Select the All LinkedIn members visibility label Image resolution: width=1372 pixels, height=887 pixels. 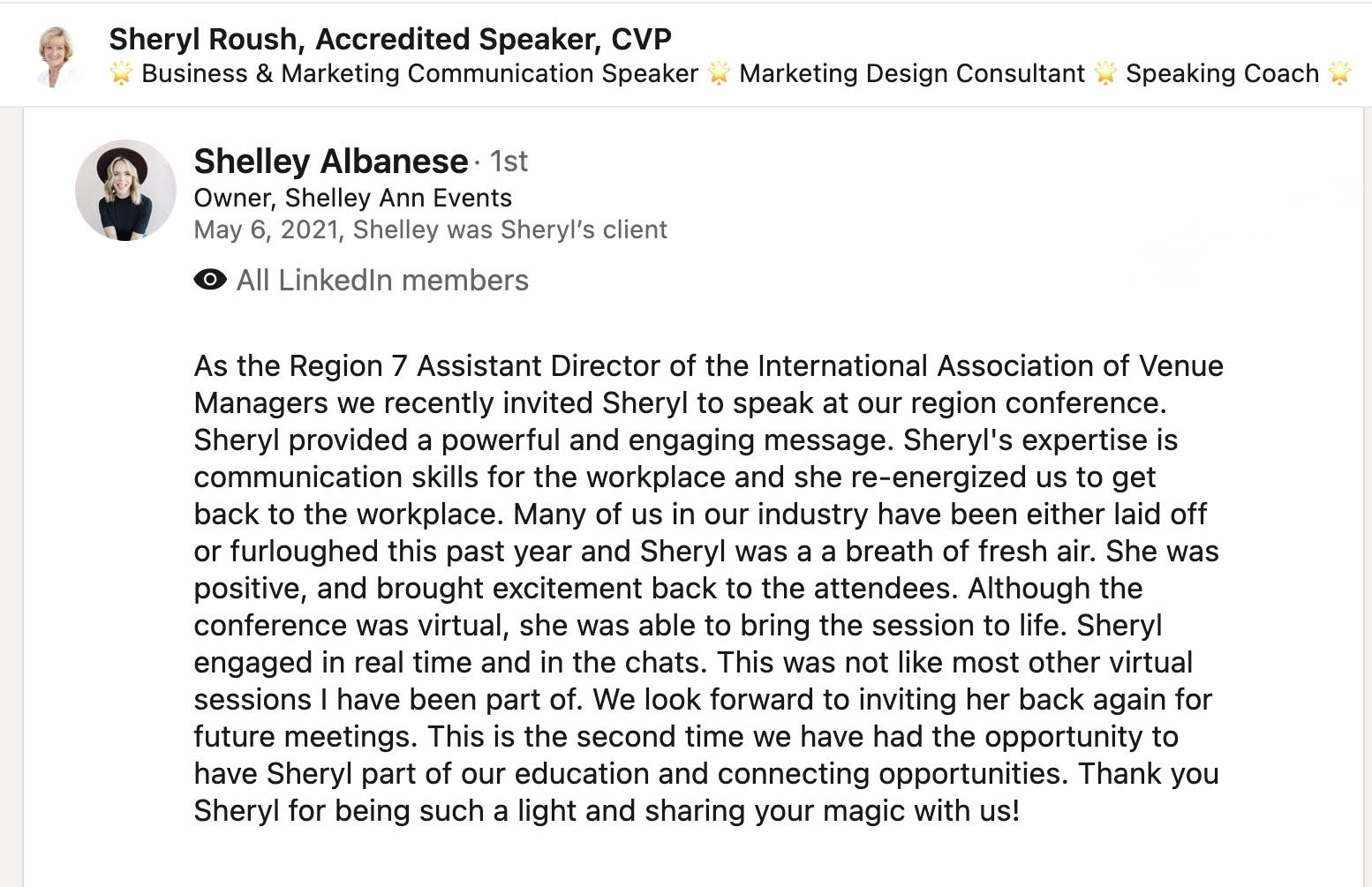pyautogui.click(x=382, y=281)
